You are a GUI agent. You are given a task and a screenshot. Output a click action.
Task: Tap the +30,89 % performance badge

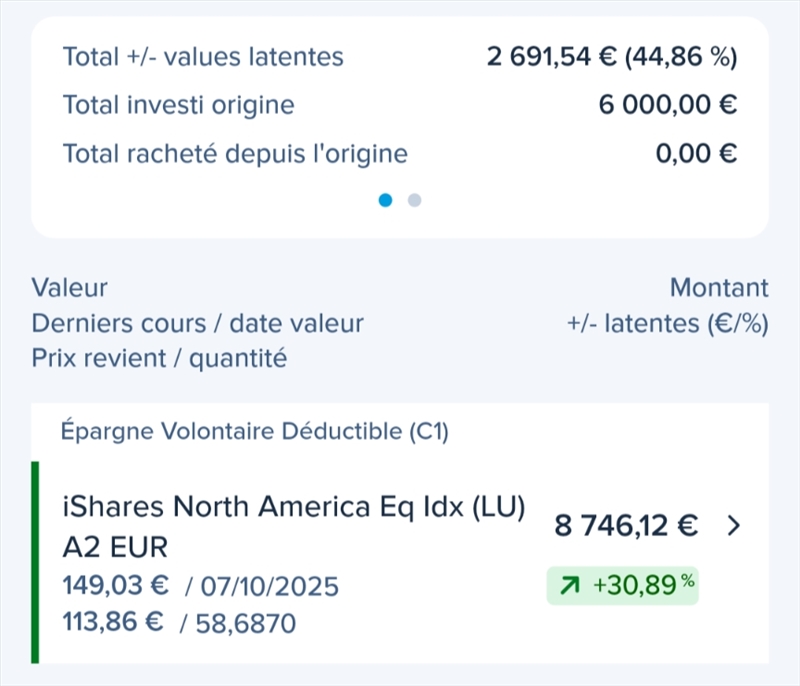click(x=622, y=587)
